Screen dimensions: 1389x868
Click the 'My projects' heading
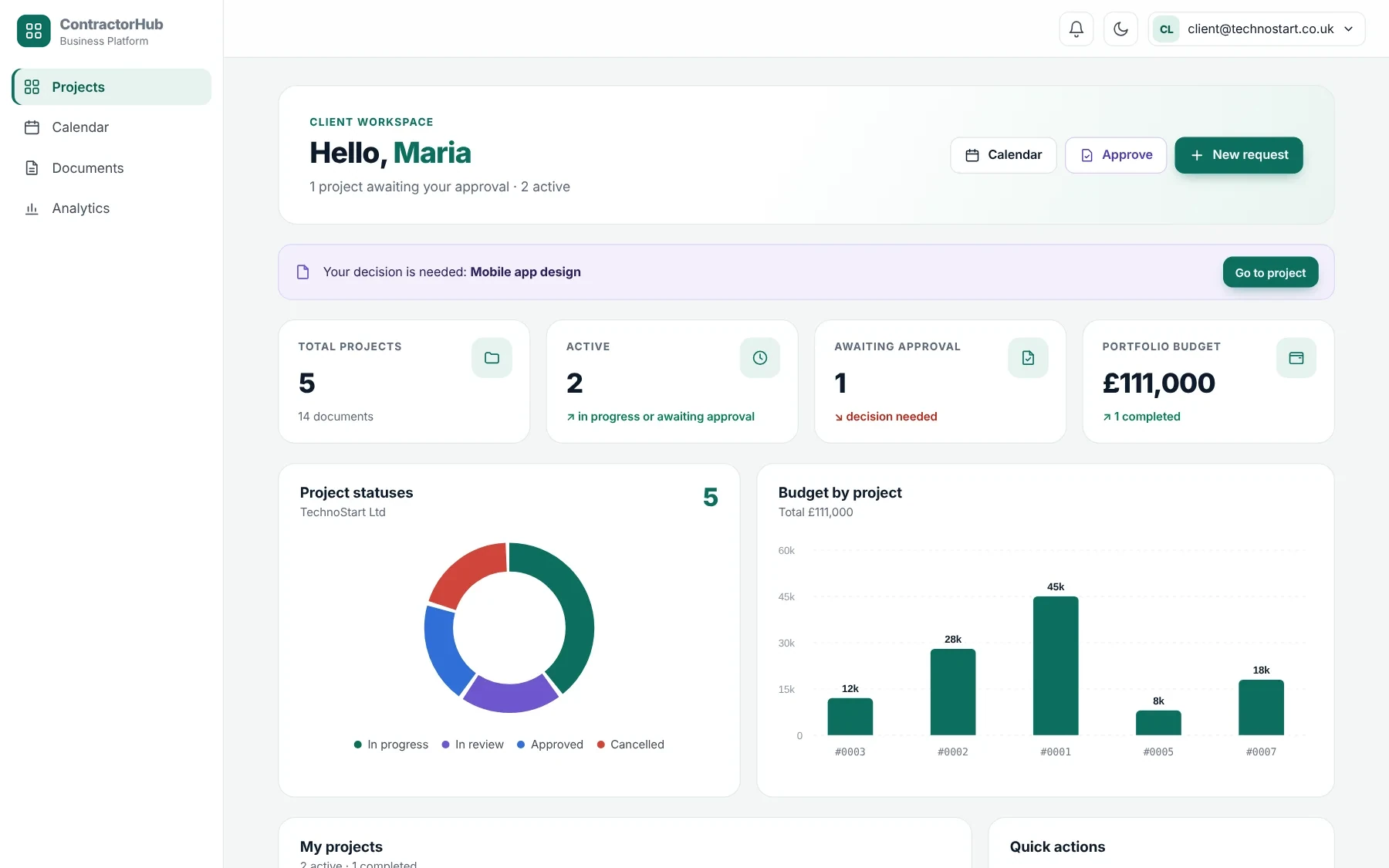tap(341, 846)
